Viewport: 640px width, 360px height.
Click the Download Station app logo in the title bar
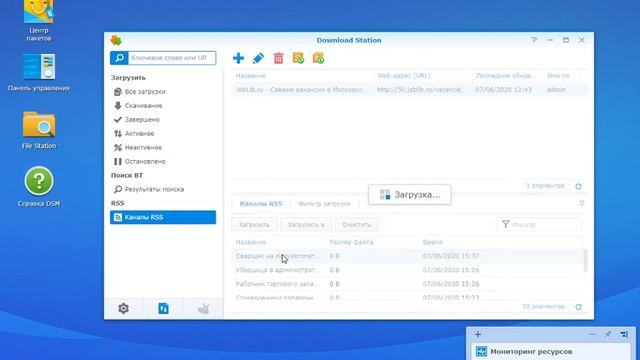coord(116,40)
